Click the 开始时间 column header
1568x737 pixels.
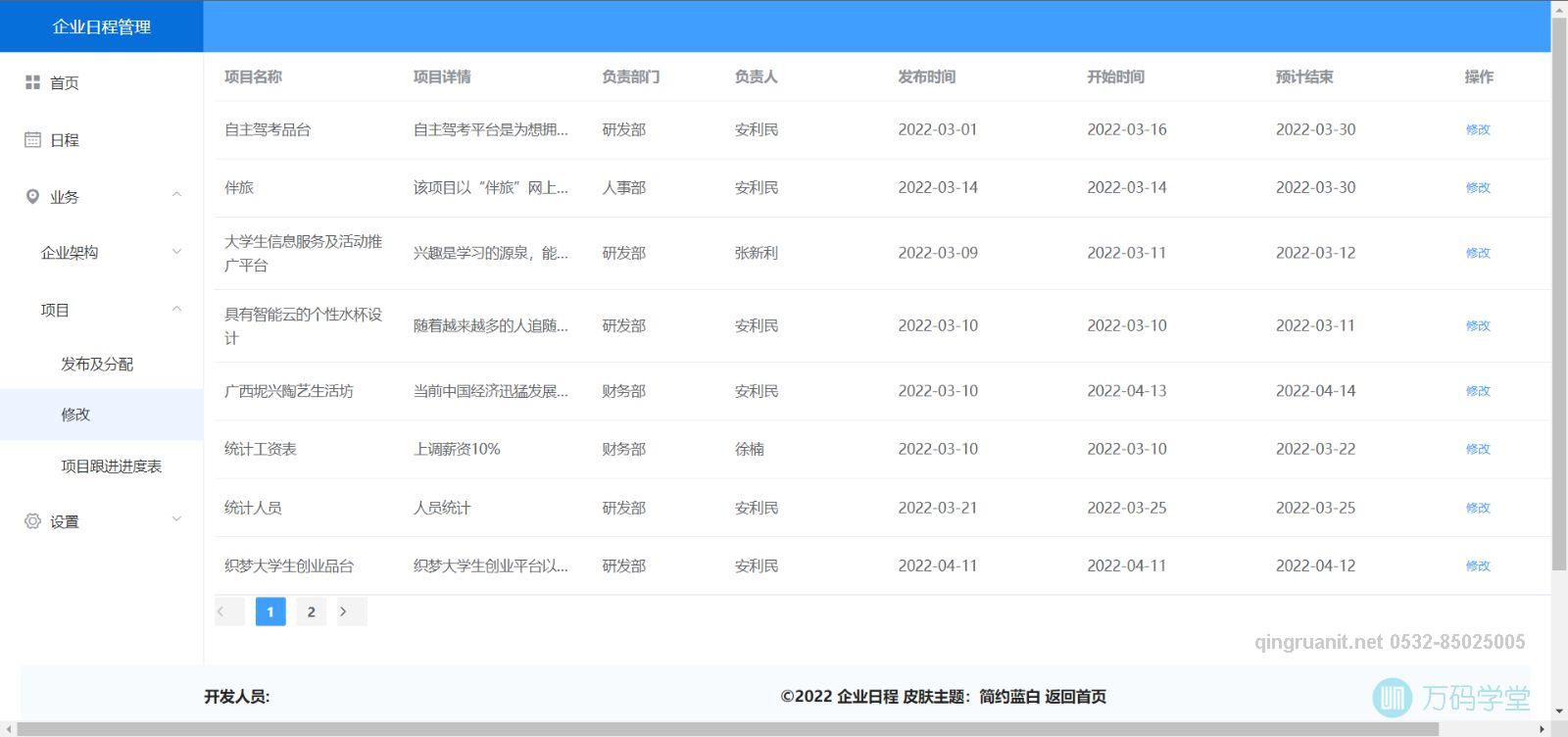click(x=1115, y=76)
